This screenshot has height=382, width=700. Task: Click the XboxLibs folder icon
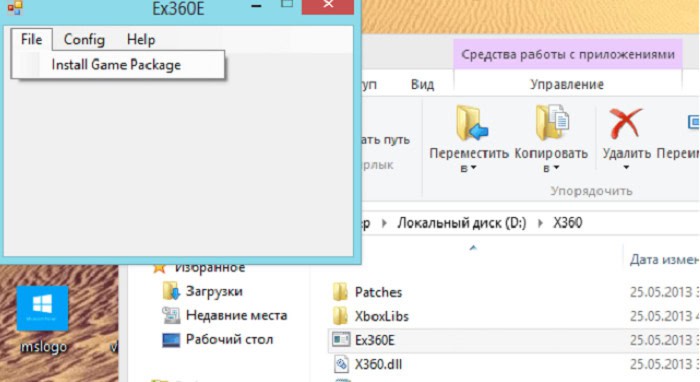pos(340,316)
